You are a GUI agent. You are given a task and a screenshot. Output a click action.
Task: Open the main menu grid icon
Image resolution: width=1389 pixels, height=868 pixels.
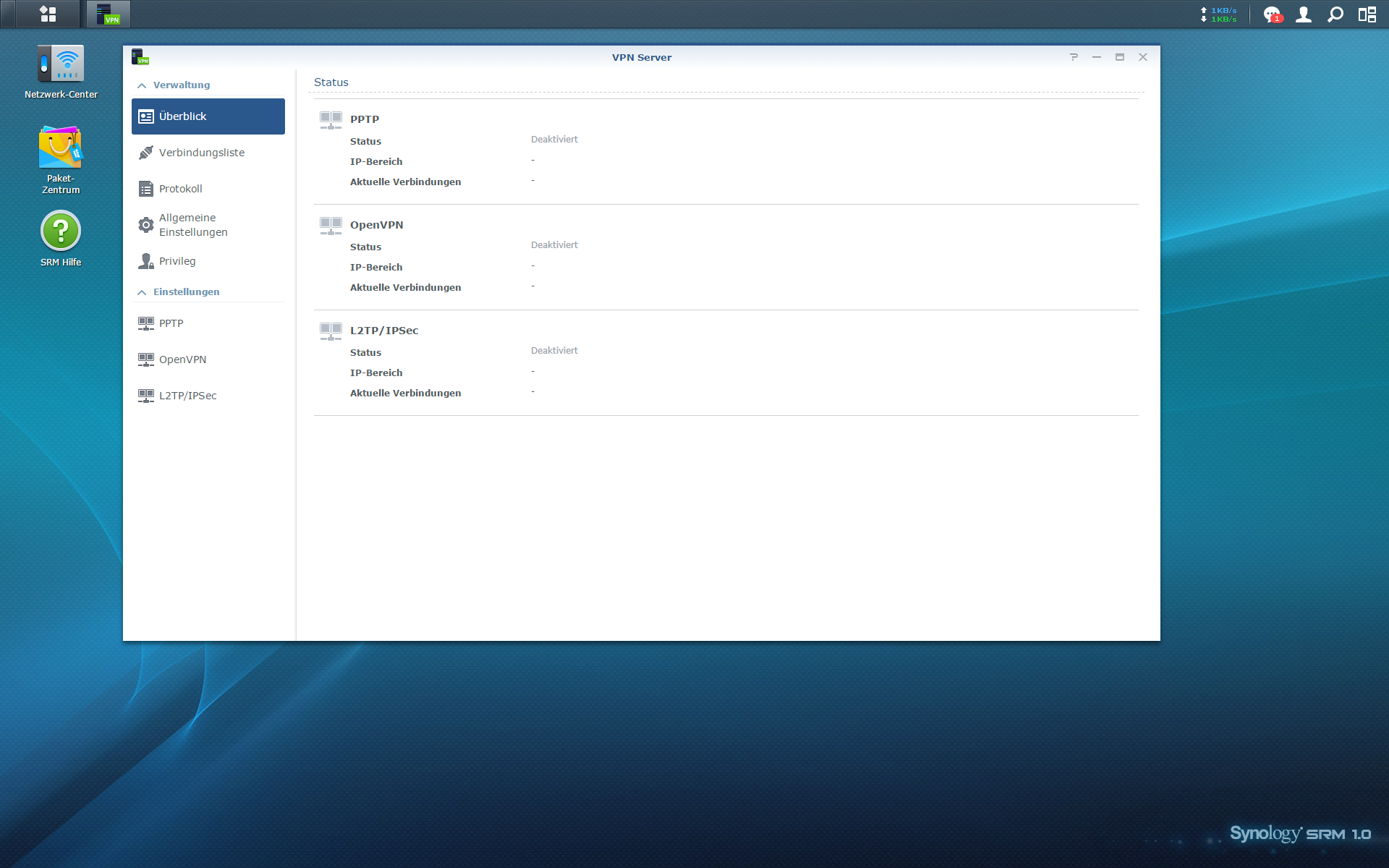click(x=48, y=14)
